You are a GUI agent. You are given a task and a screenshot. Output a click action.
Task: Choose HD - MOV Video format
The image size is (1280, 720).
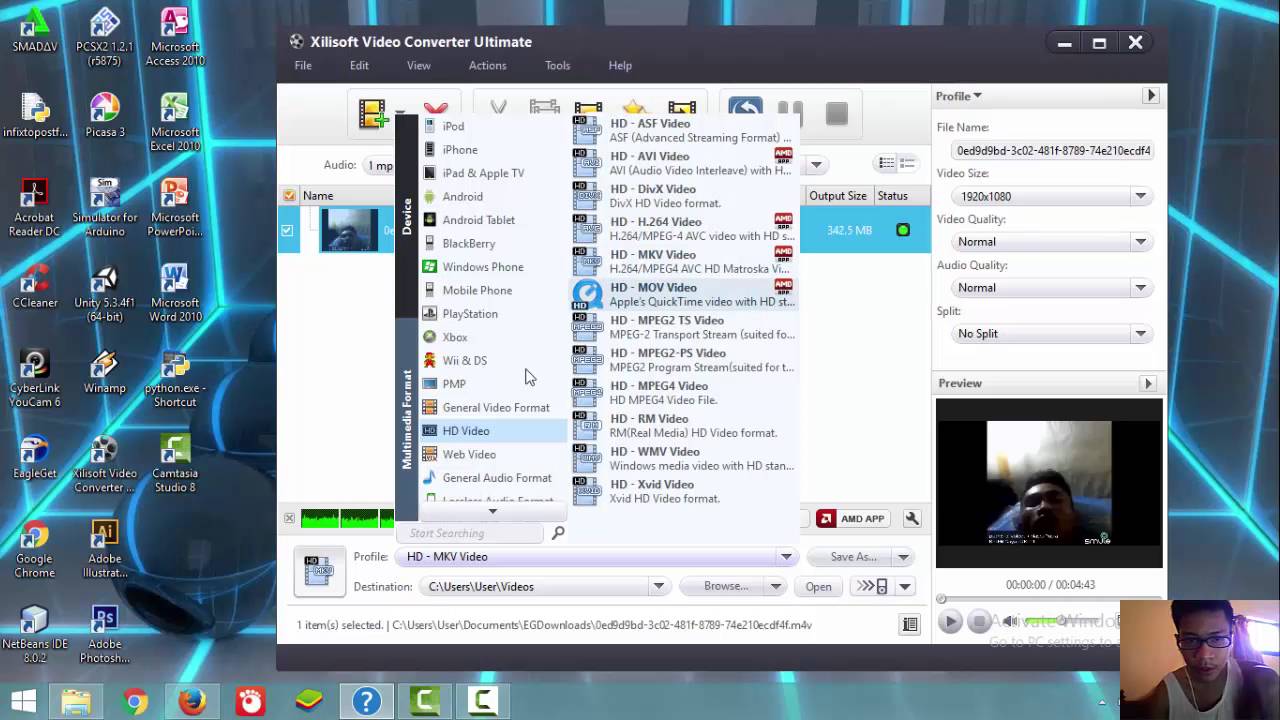click(684, 294)
